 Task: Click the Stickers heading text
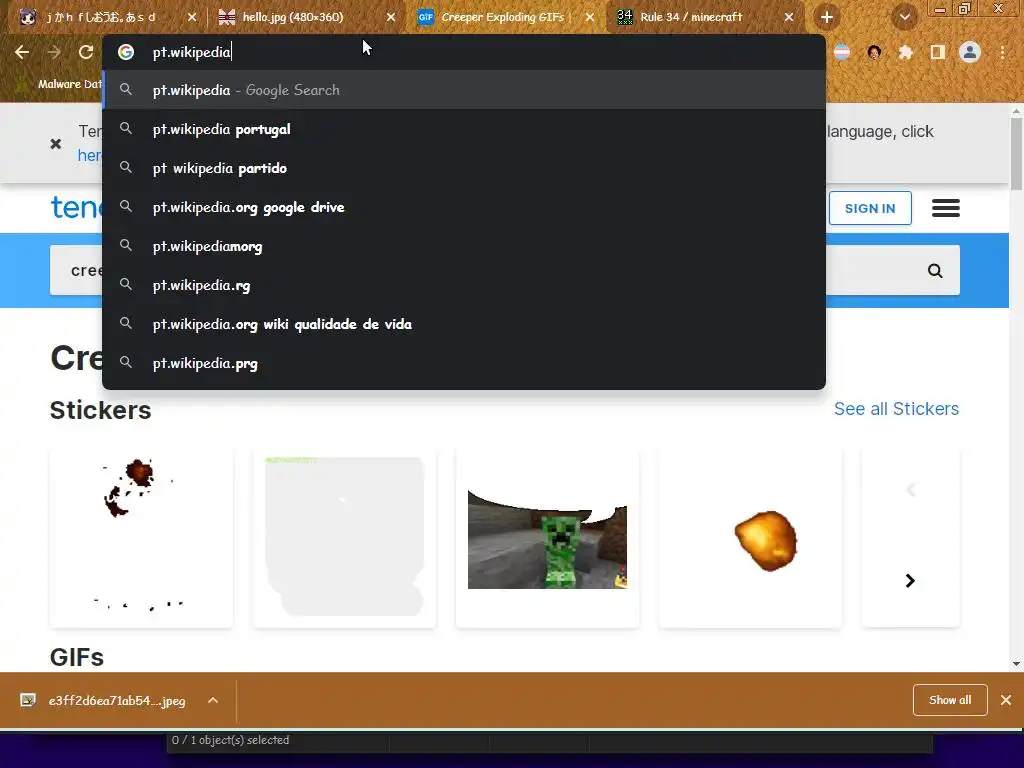coord(101,410)
